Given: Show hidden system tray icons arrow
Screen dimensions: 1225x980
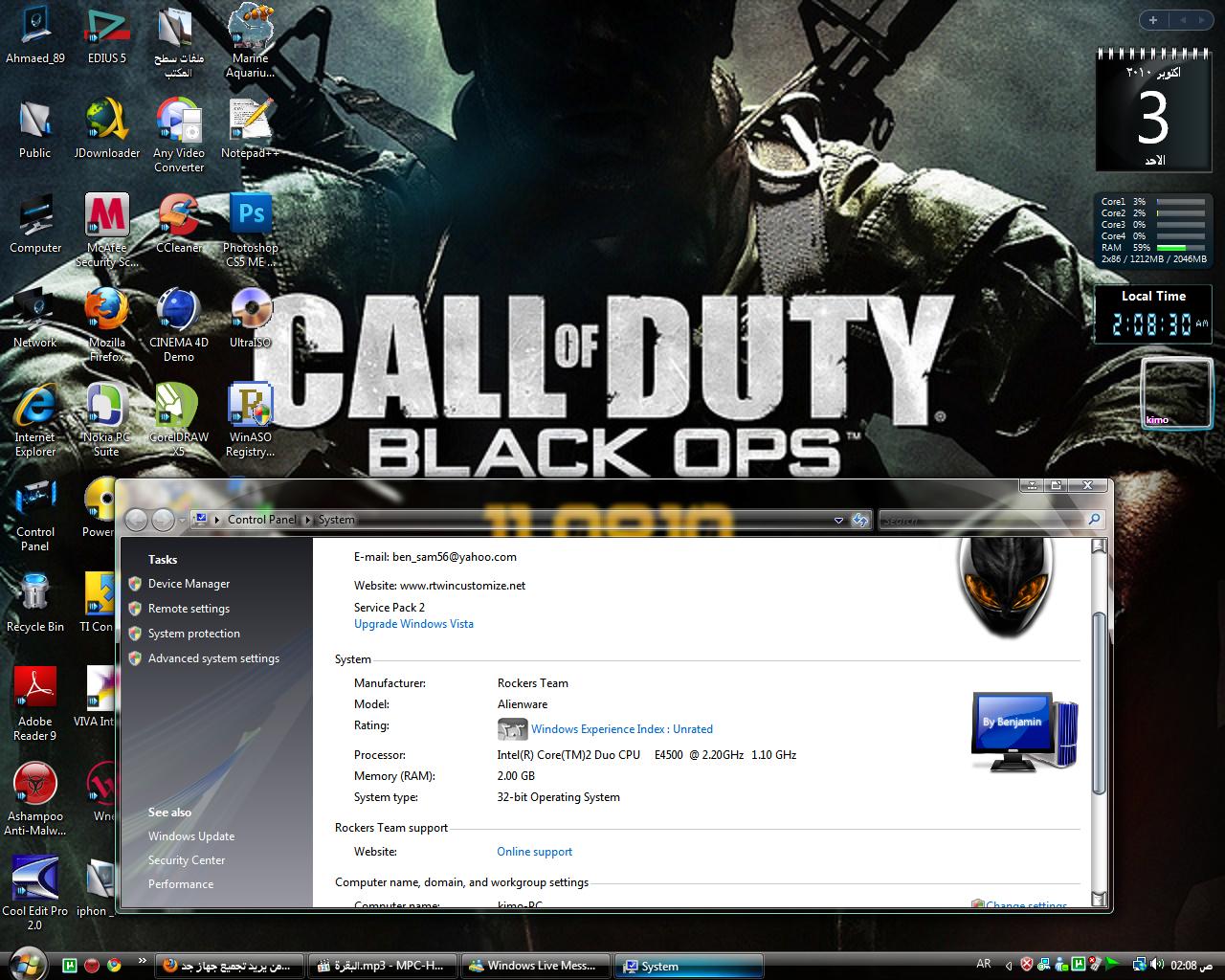Looking at the screenshot, I should 1008,965.
